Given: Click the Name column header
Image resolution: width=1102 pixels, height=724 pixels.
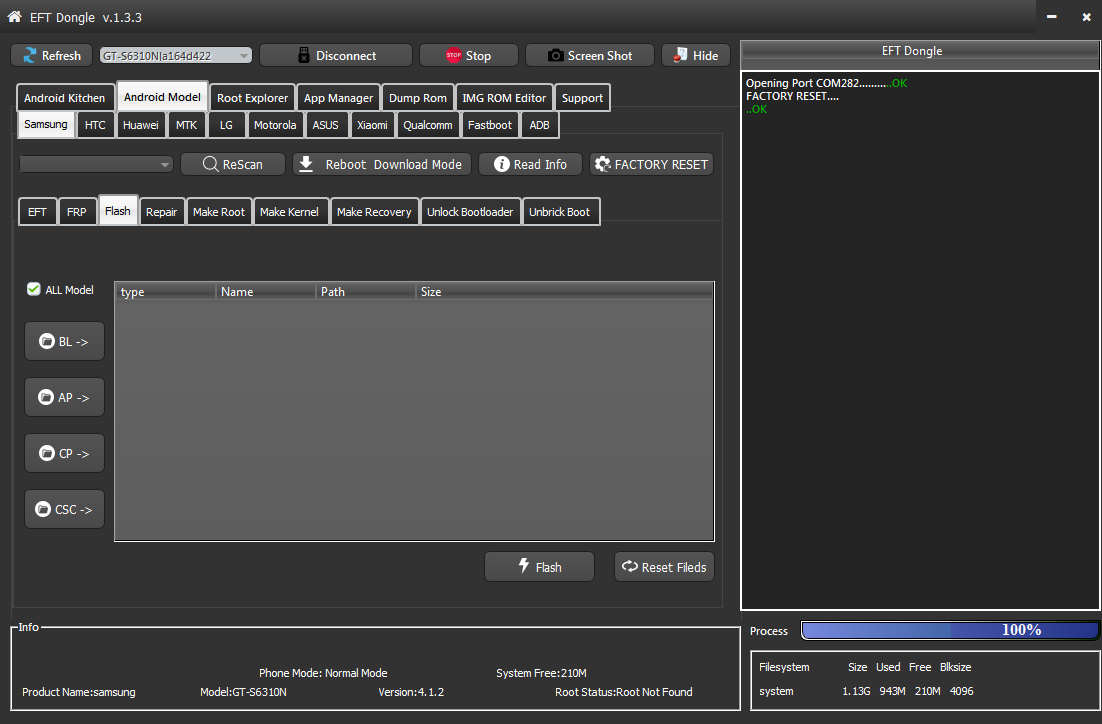Looking at the screenshot, I should pos(266,292).
